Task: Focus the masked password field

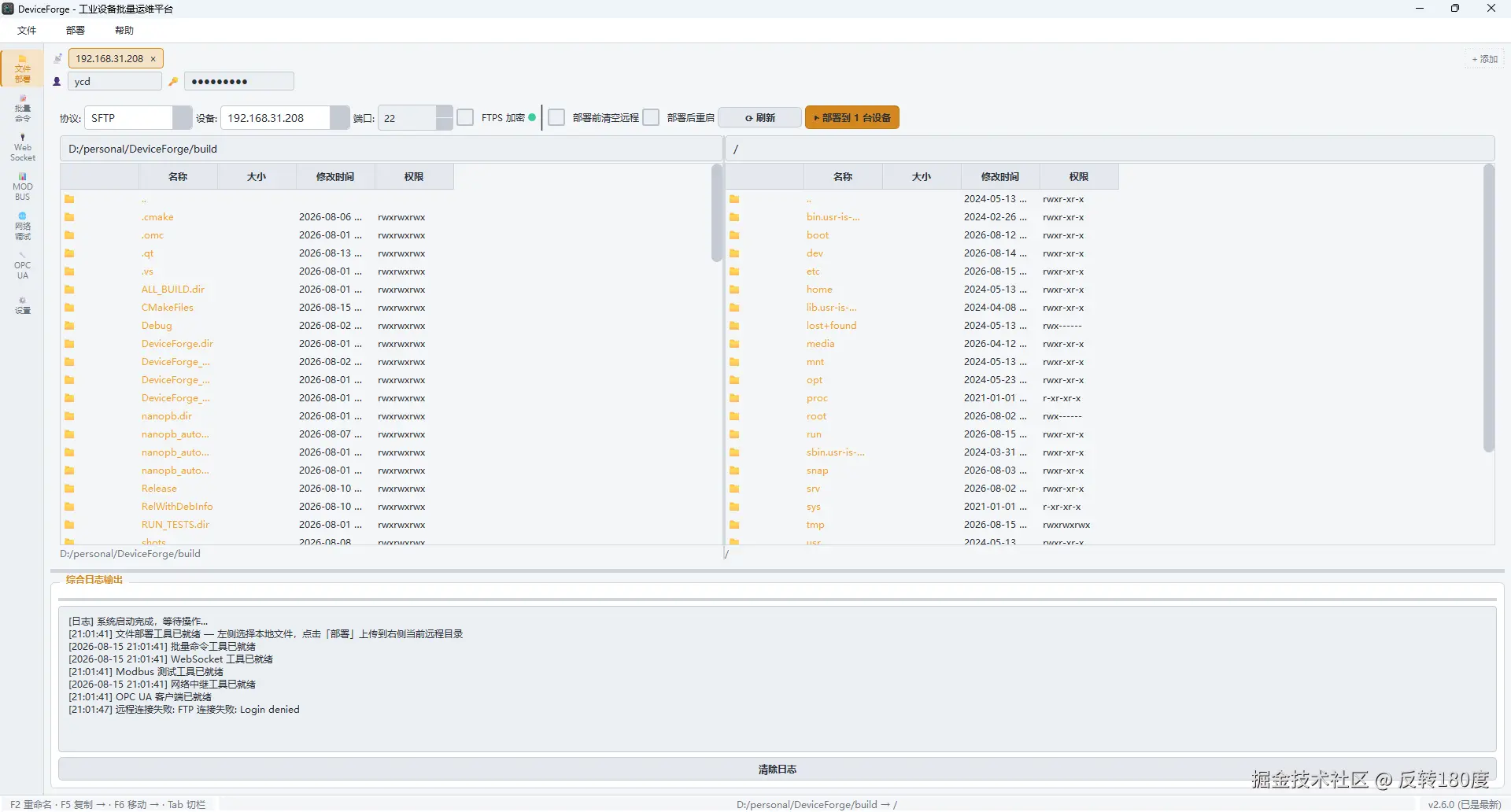Action: 238,81
